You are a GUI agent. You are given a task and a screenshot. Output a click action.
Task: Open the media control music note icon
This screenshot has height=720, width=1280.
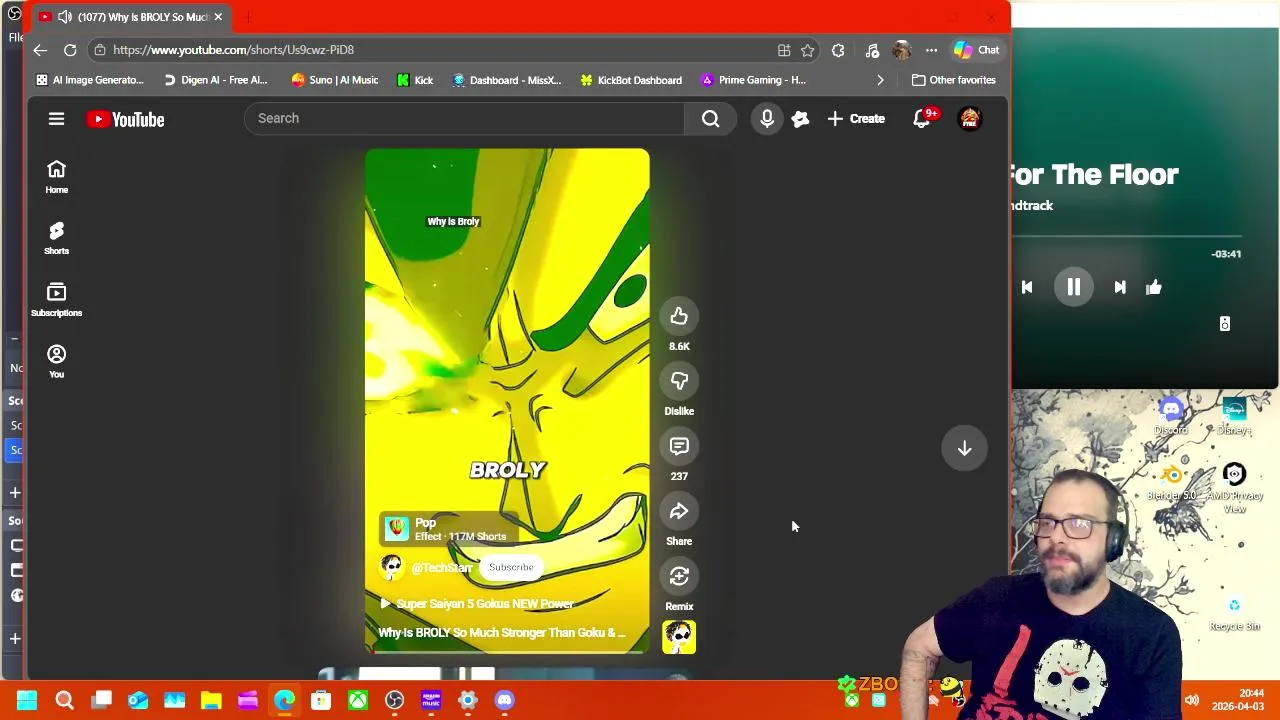872,50
